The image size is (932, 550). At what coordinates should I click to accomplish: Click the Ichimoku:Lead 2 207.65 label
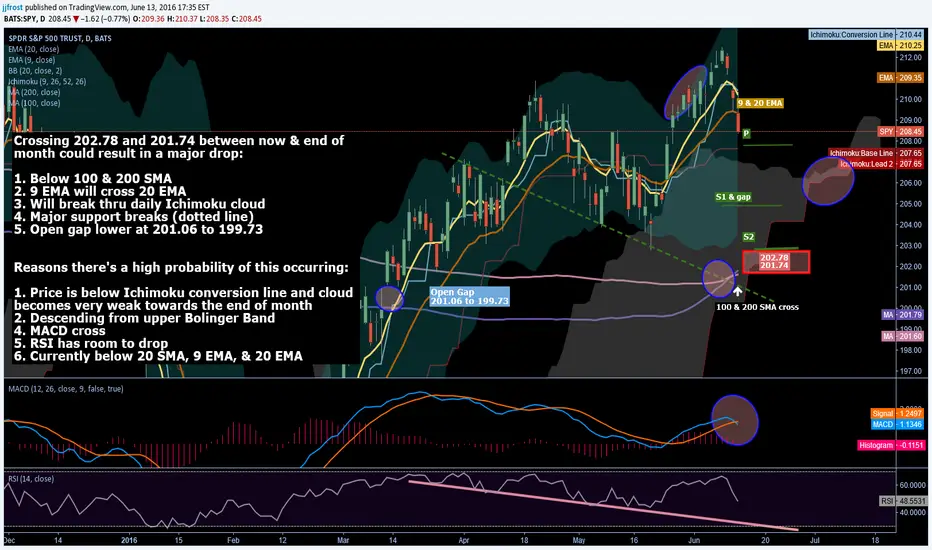(881, 164)
